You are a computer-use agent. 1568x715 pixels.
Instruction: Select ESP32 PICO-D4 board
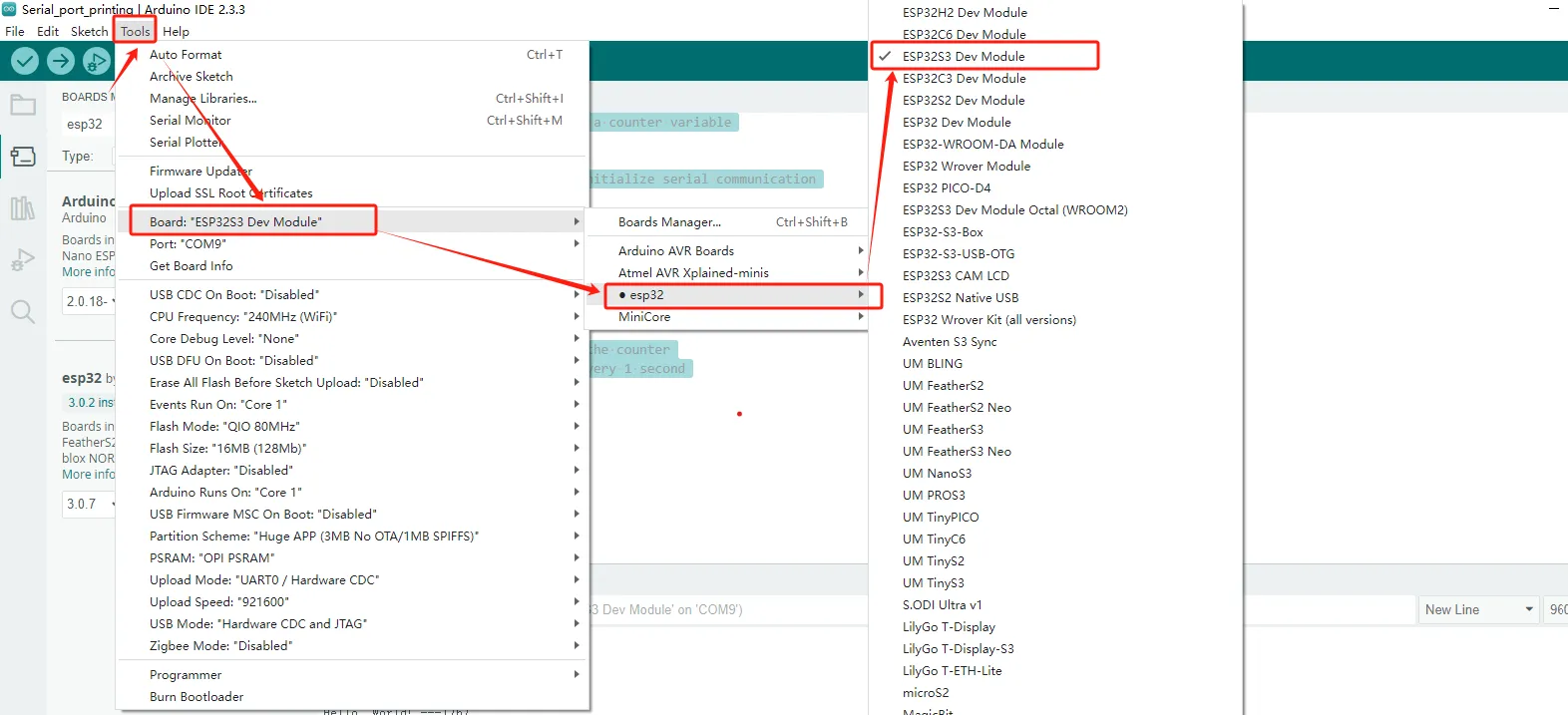coord(1056,188)
